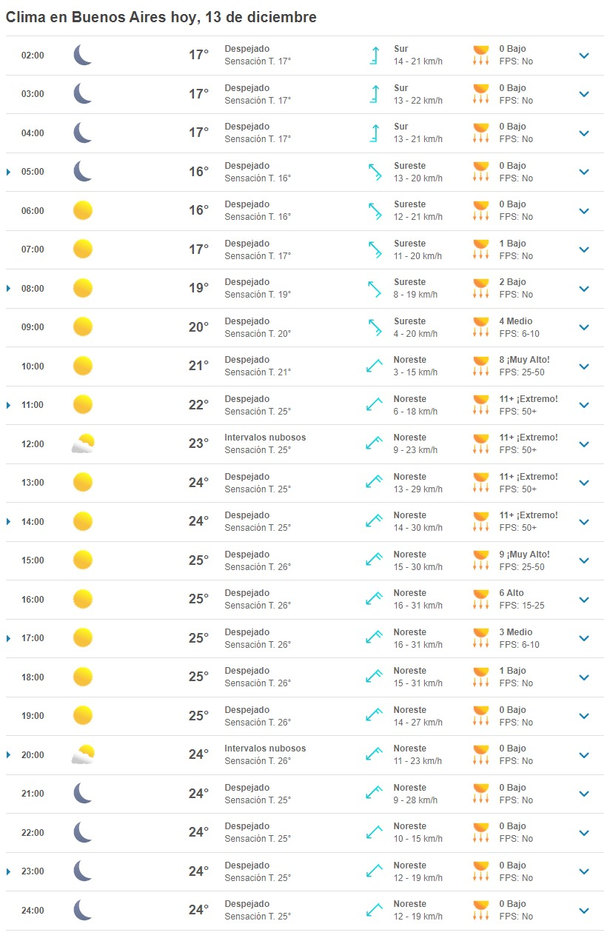This screenshot has width=610, height=941.
Task: Click the triangle marker beside 17:00
Action: [9, 638]
